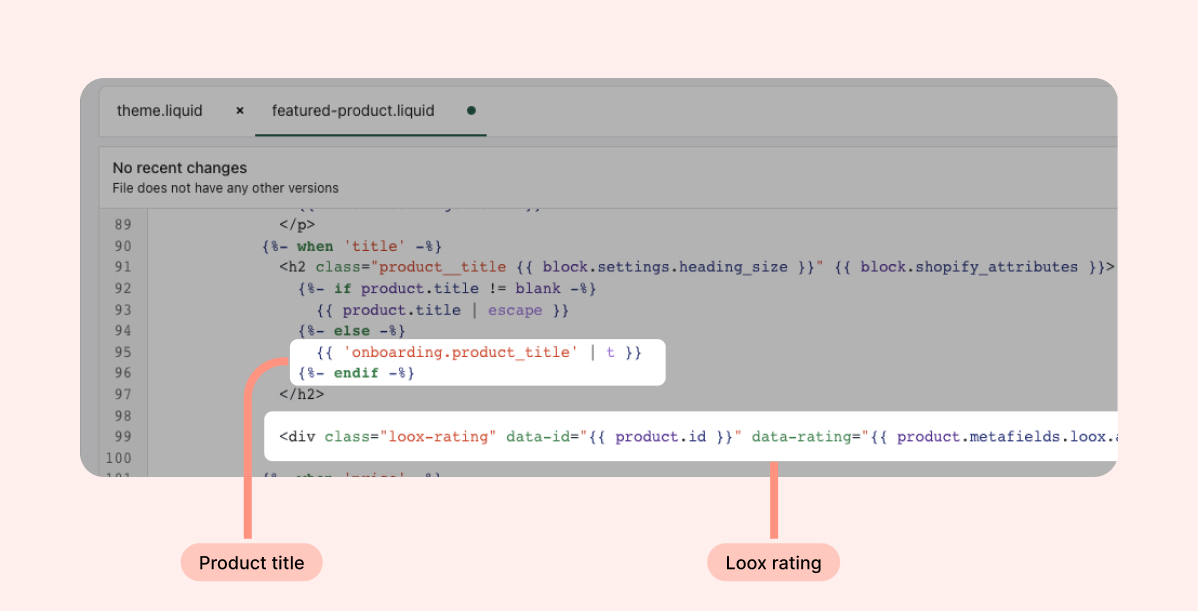Switch to the theme.liquid tab
Screen dimensions: 1198x611
pyautogui.click(x=159, y=111)
